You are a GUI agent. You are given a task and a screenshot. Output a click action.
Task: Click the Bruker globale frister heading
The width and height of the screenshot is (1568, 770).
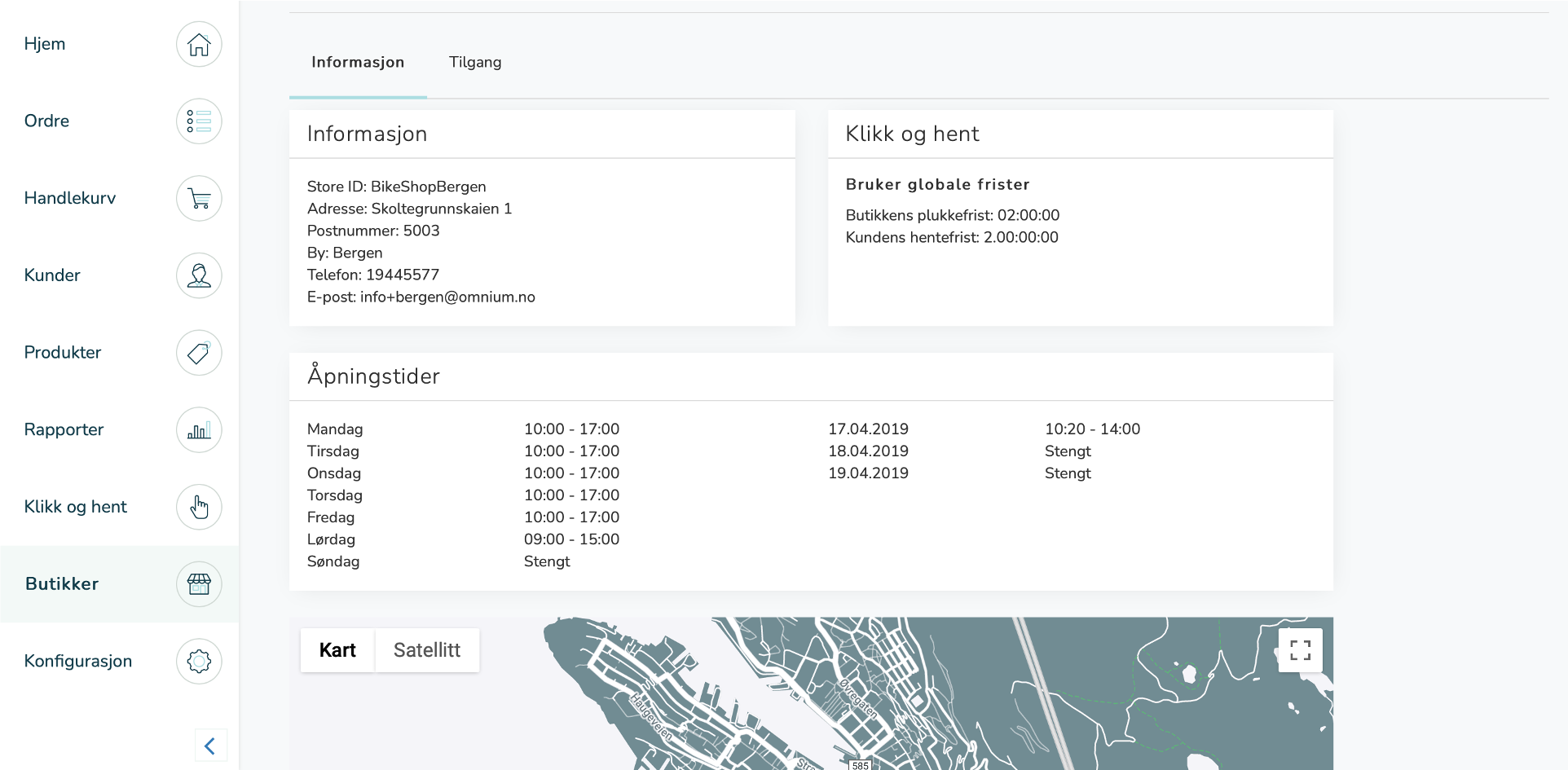pos(938,184)
